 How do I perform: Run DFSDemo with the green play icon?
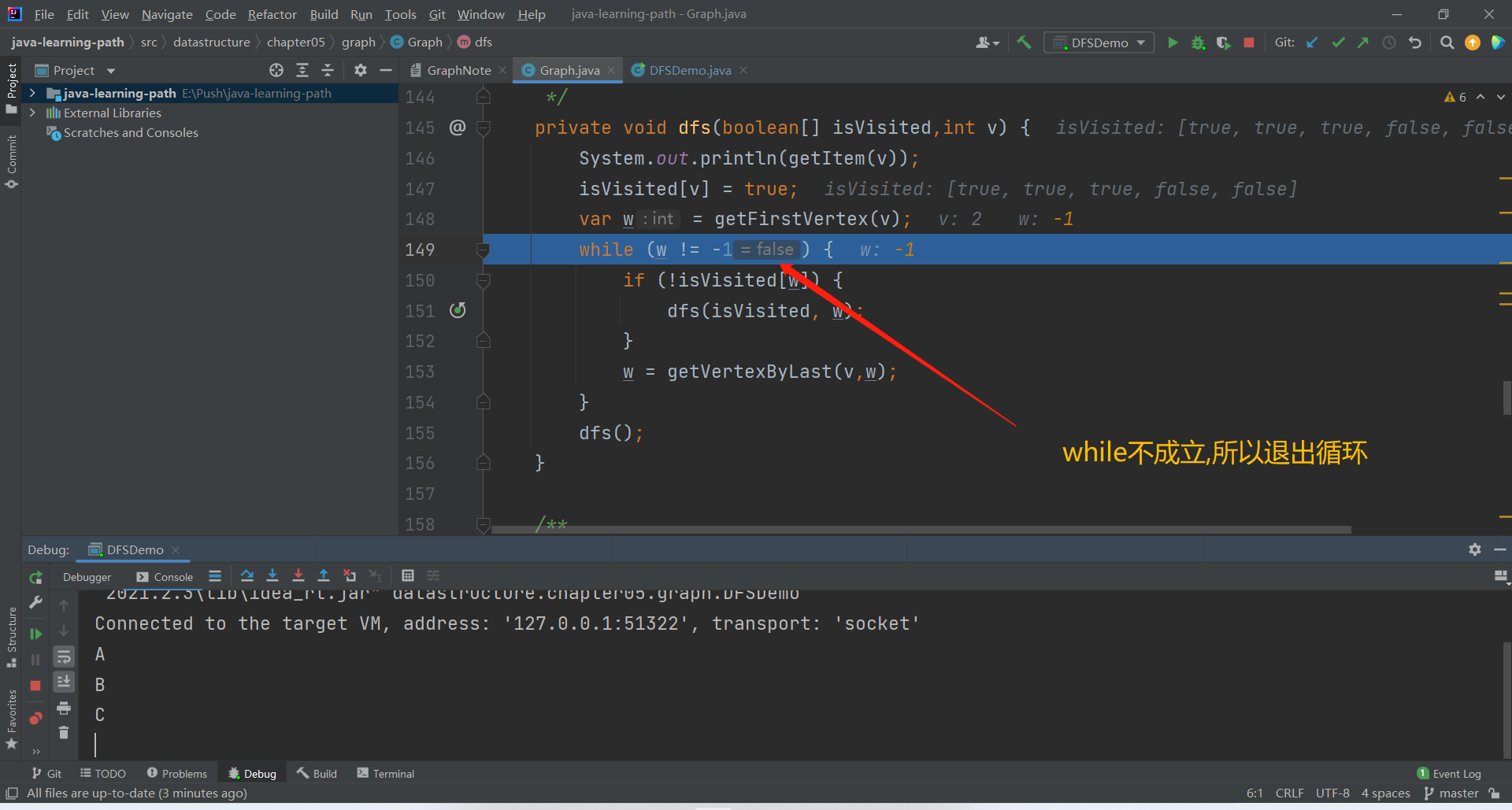pyautogui.click(x=1173, y=43)
